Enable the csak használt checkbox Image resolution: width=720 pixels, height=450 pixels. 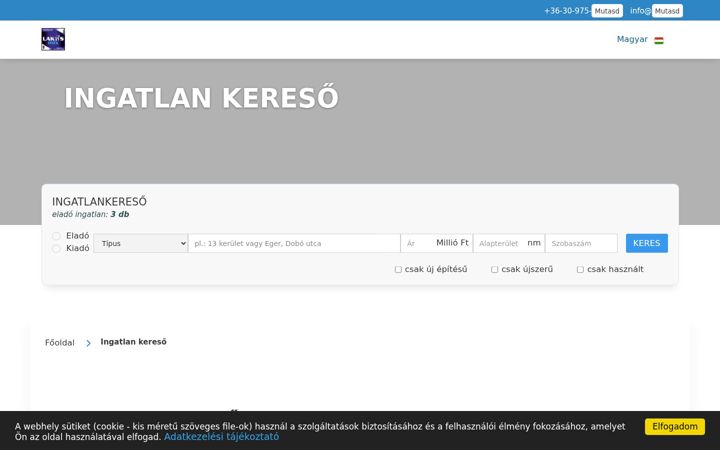point(580,270)
